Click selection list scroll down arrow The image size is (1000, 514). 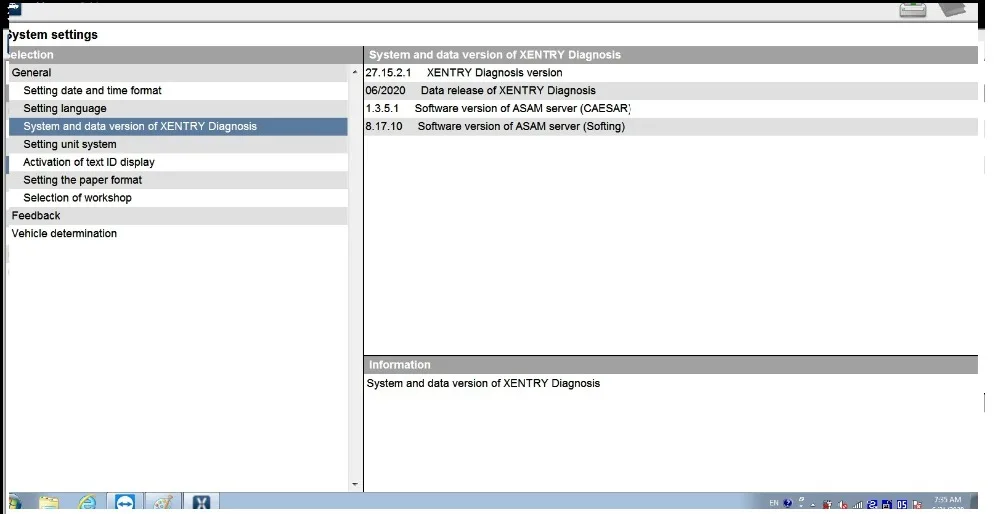tap(355, 485)
